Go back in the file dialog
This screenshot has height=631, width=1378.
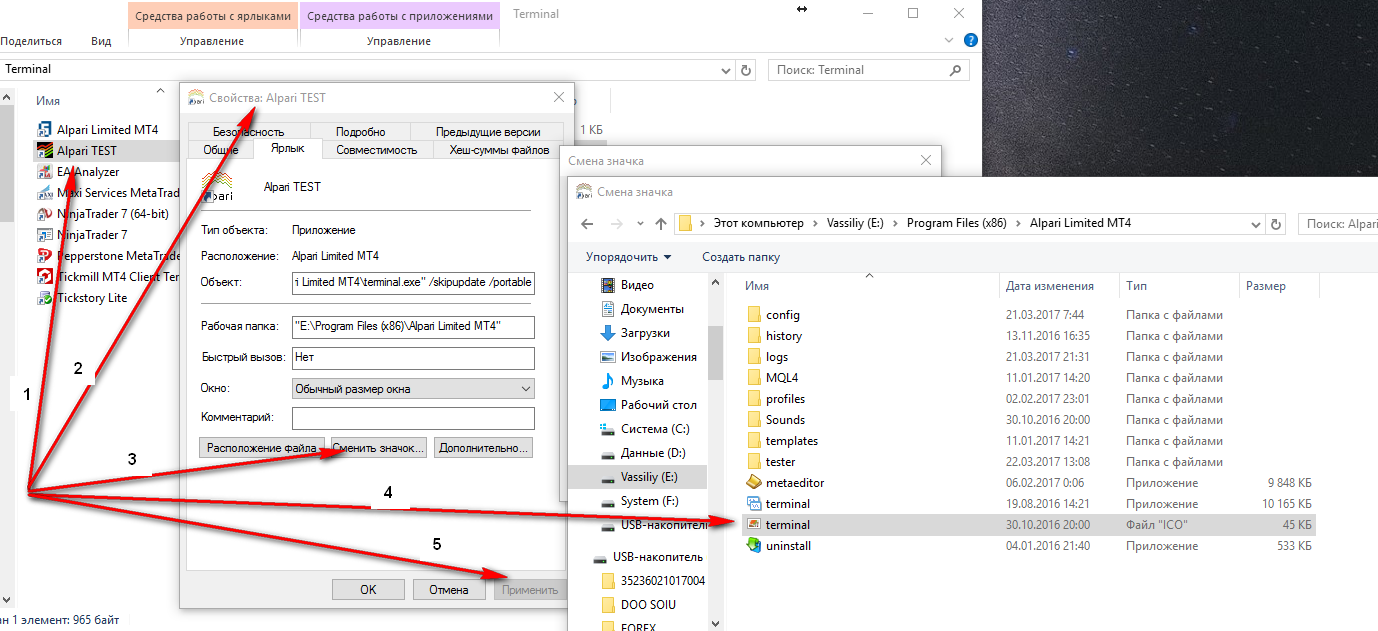pyautogui.click(x=587, y=224)
